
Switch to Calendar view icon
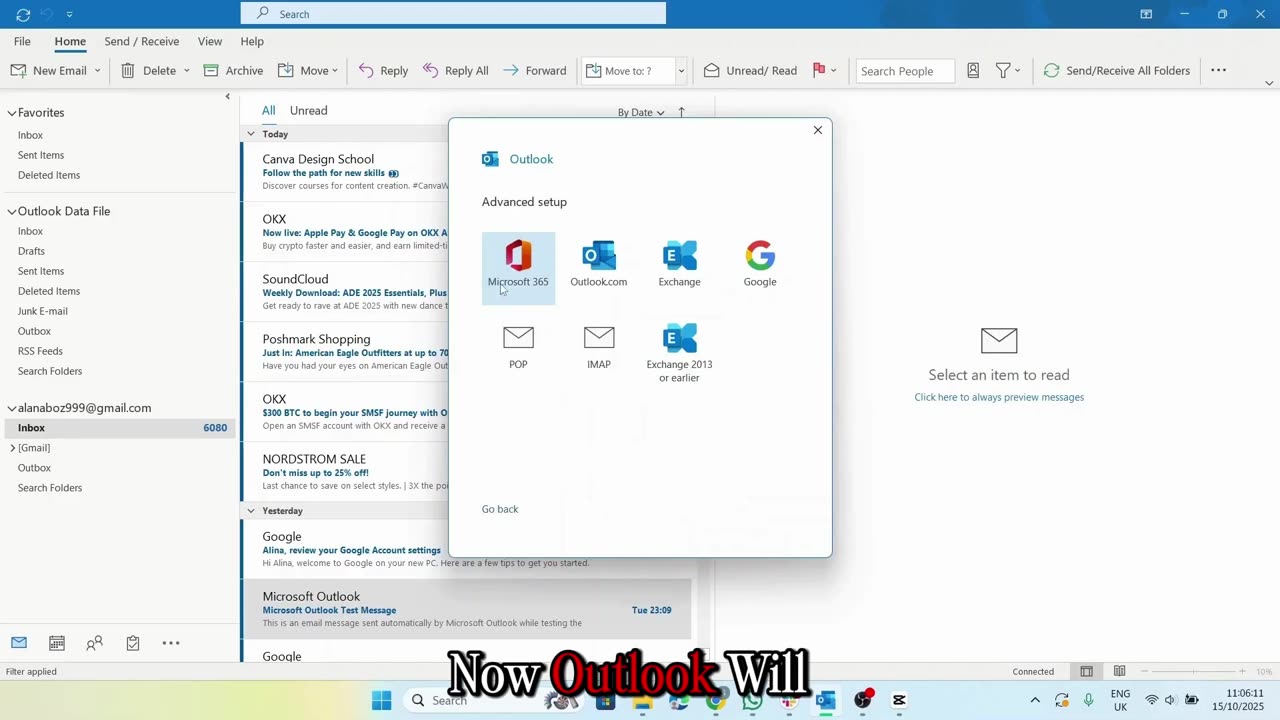(x=57, y=643)
